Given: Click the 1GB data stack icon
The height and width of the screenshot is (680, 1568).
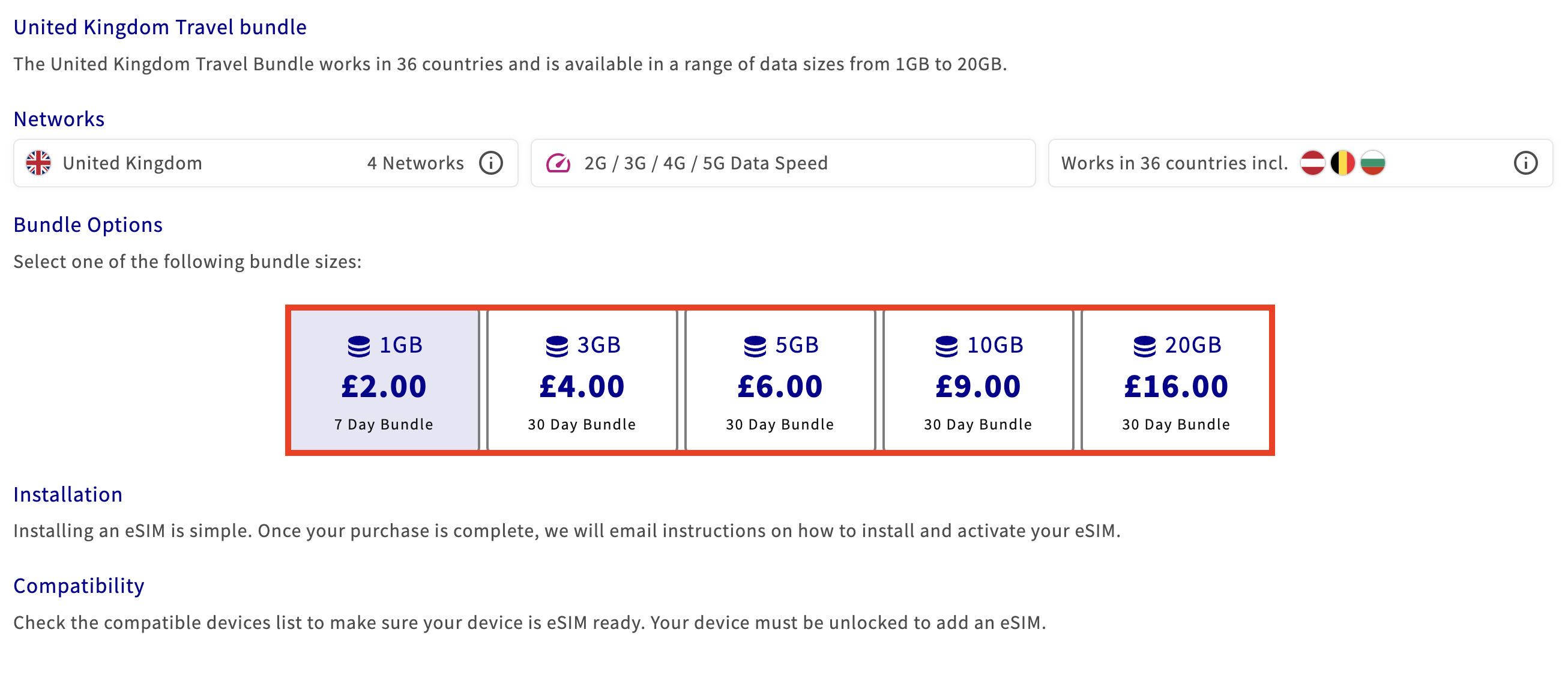Looking at the screenshot, I should [x=358, y=346].
